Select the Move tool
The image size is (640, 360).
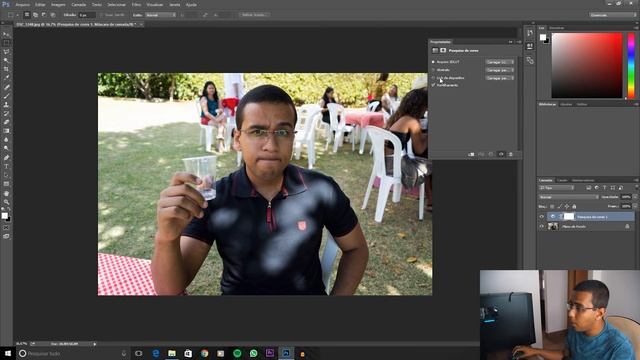6,34
